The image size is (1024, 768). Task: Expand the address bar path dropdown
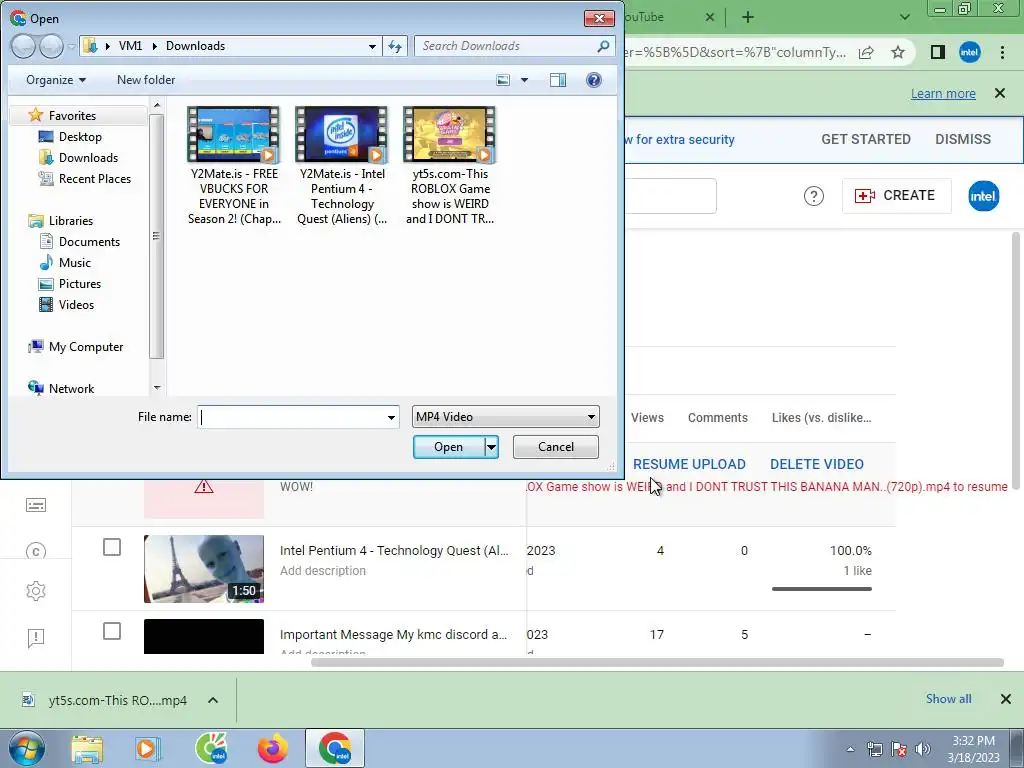372,46
